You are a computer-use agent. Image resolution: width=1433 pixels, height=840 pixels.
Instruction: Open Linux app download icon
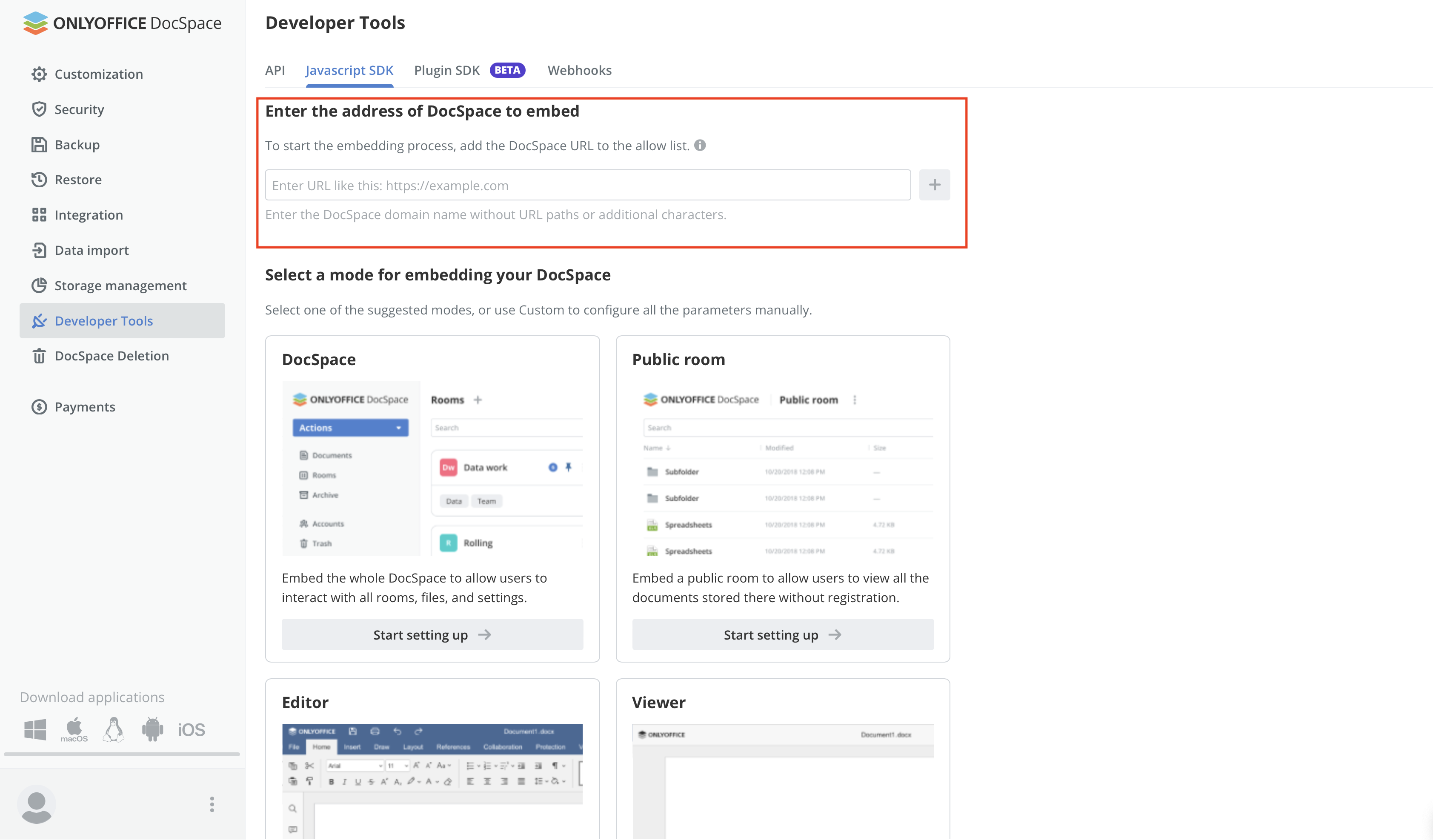[114, 729]
